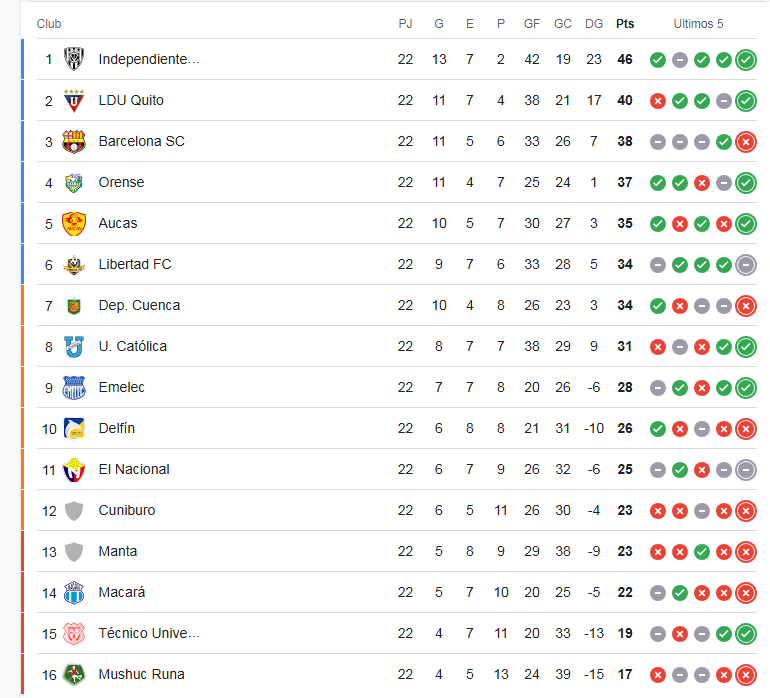Click the Delfín team logo
The width and height of the screenshot is (770, 698).
click(74, 428)
